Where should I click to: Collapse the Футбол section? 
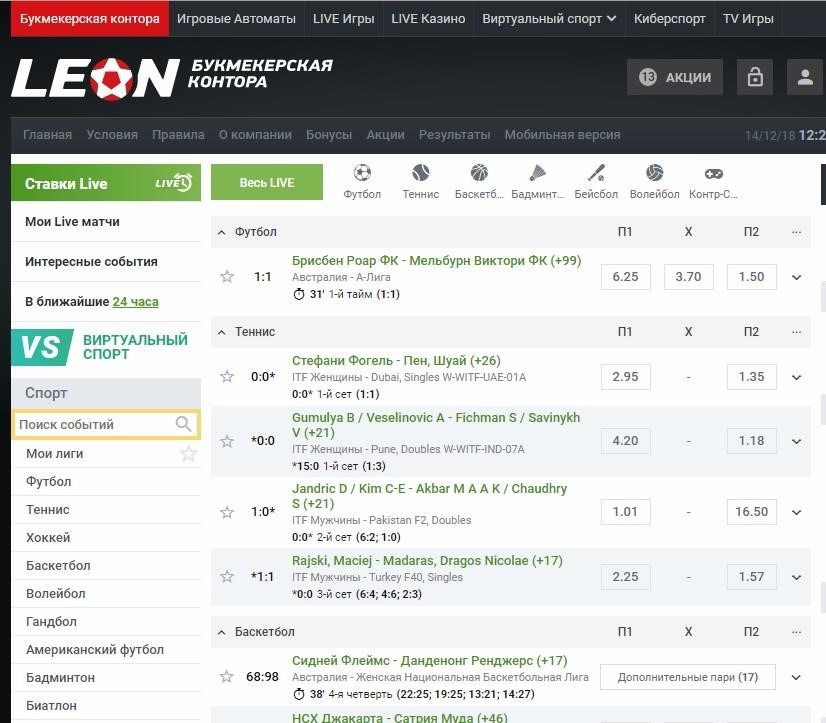point(222,232)
